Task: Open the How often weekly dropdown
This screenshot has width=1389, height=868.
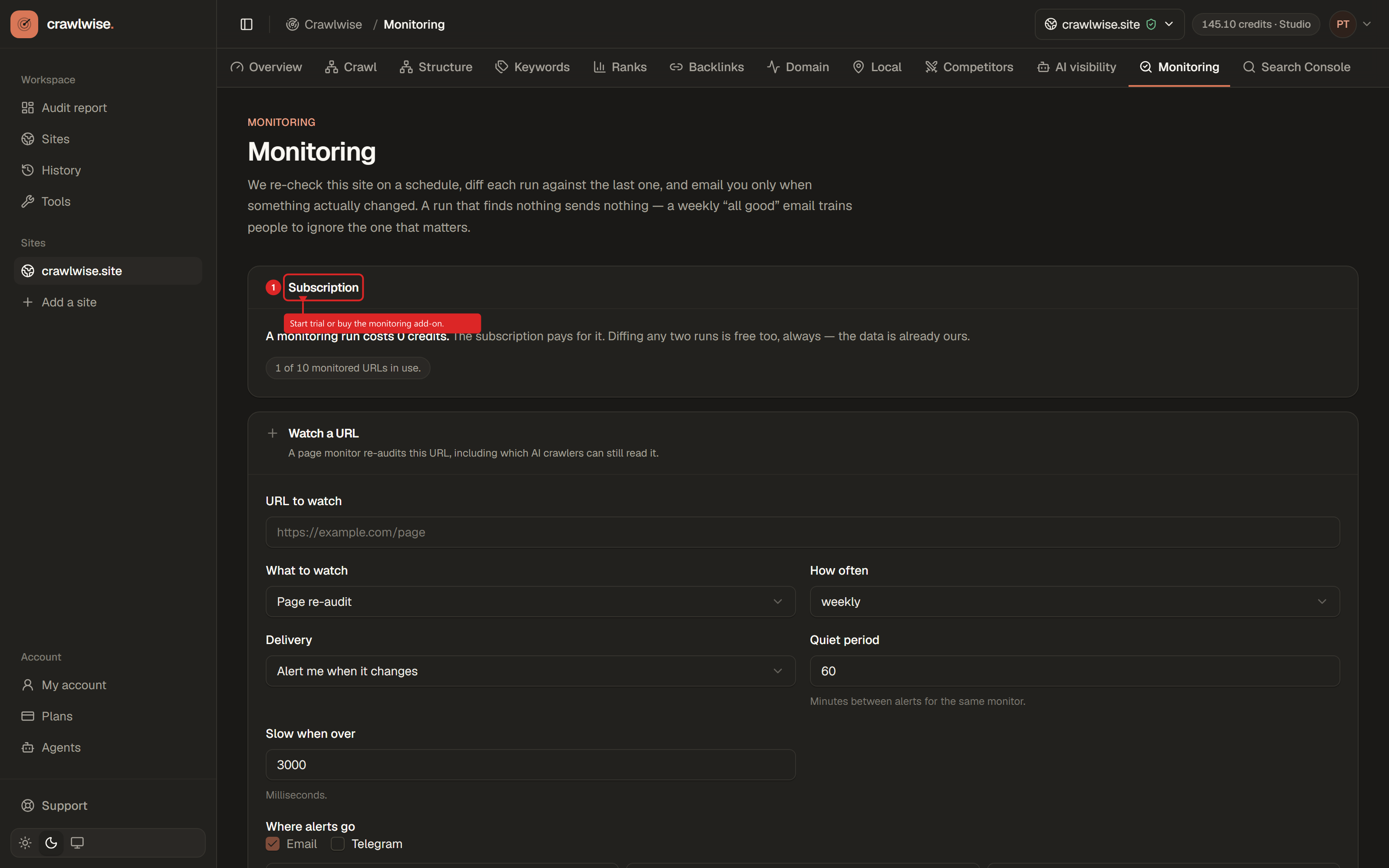Action: tap(1074, 602)
